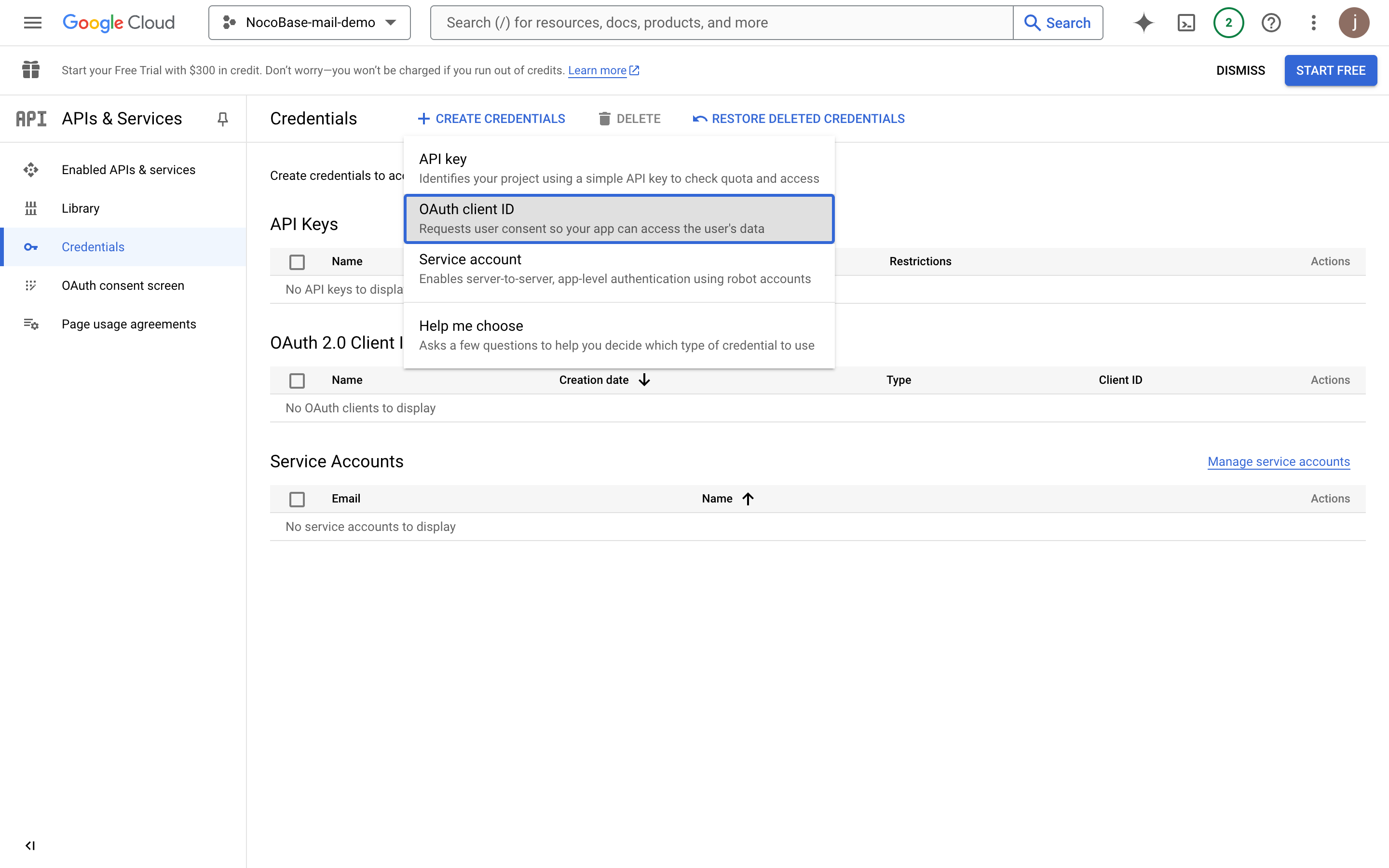
Task: Activate Cloud Shell terminal icon
Action: click(1186, 22)
